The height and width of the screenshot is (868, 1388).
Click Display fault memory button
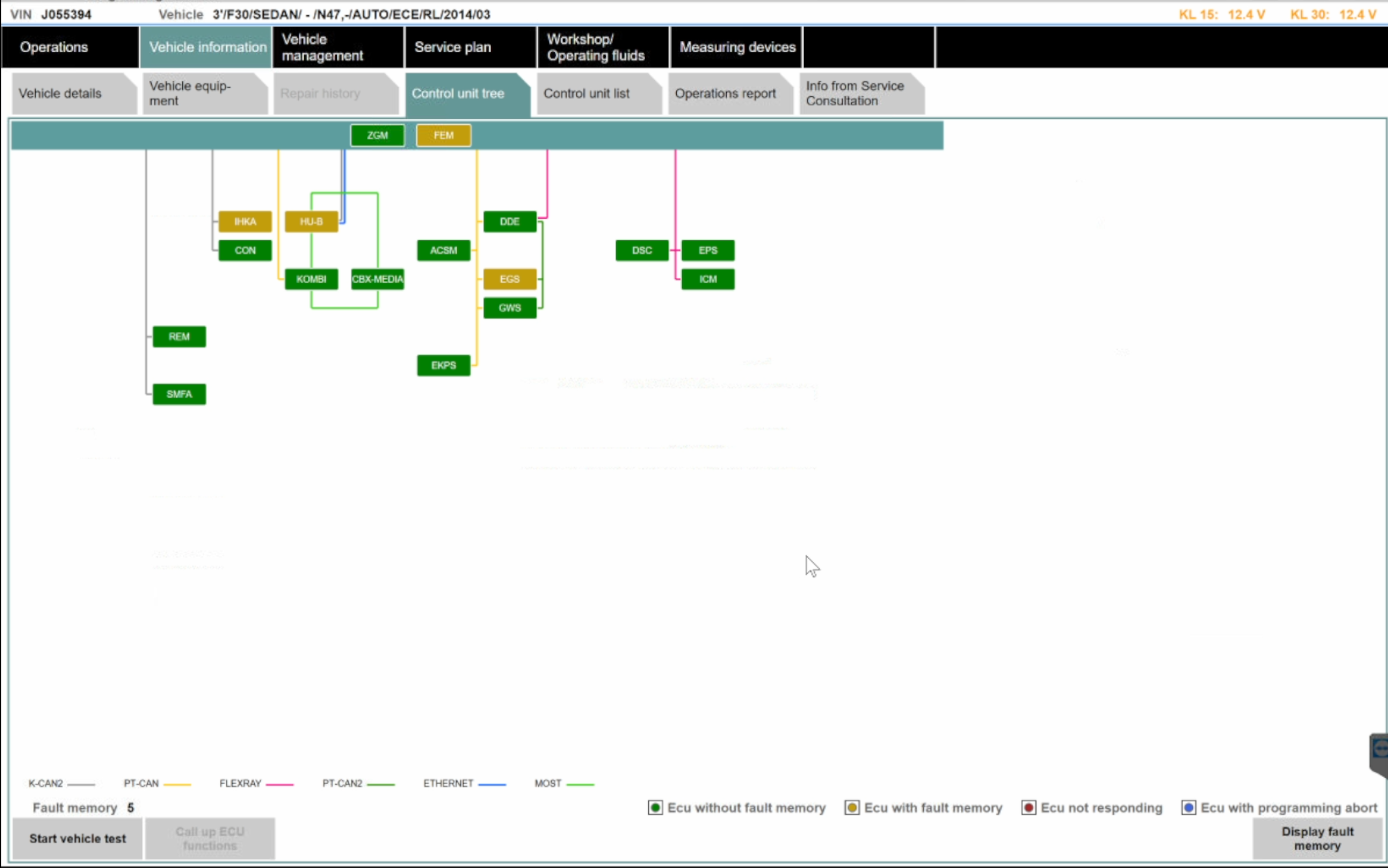(x=1317, y=838)
